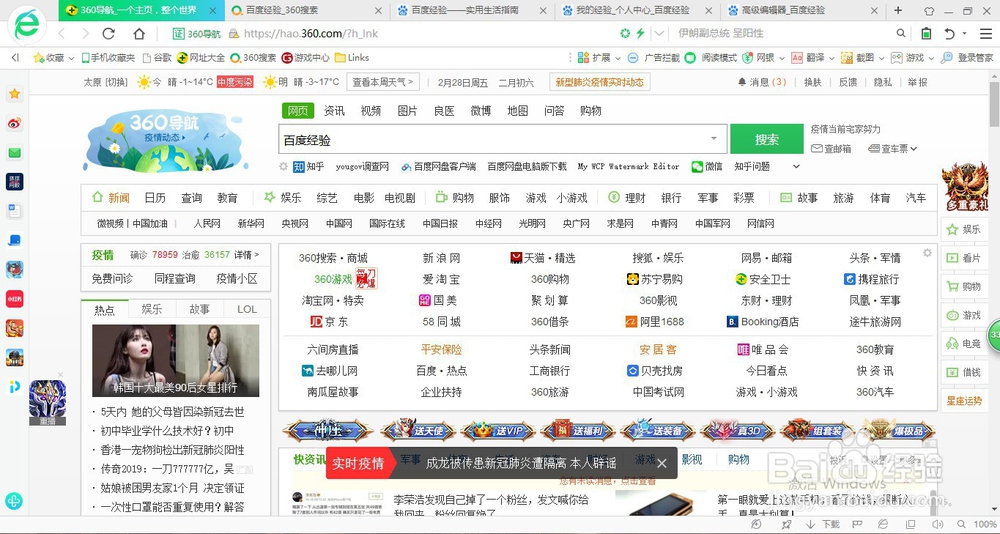
Task: Open the yellow star favorites icon in left sidebar
Action: (14, 94)
